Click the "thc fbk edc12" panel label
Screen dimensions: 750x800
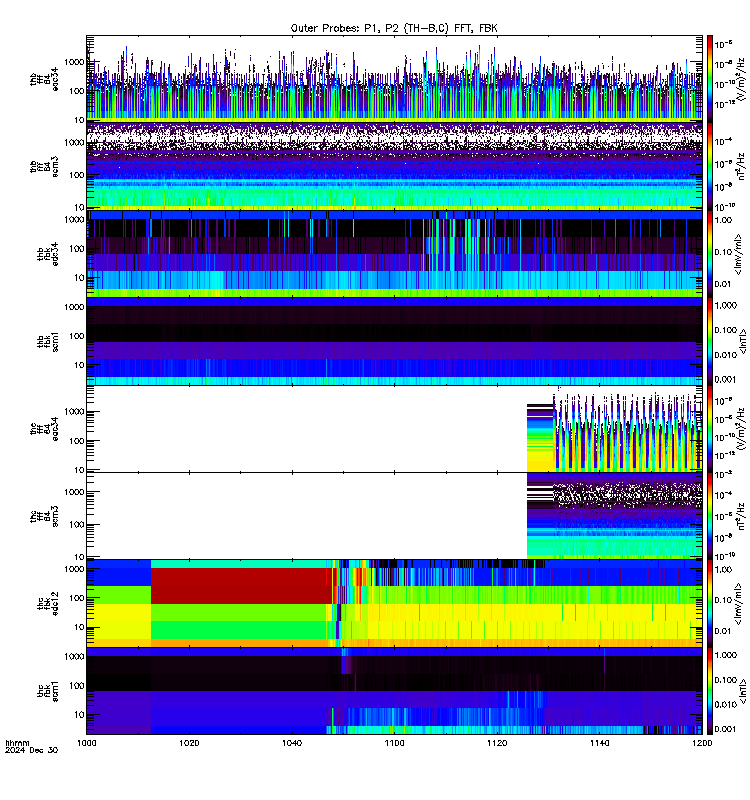[48, 604]
